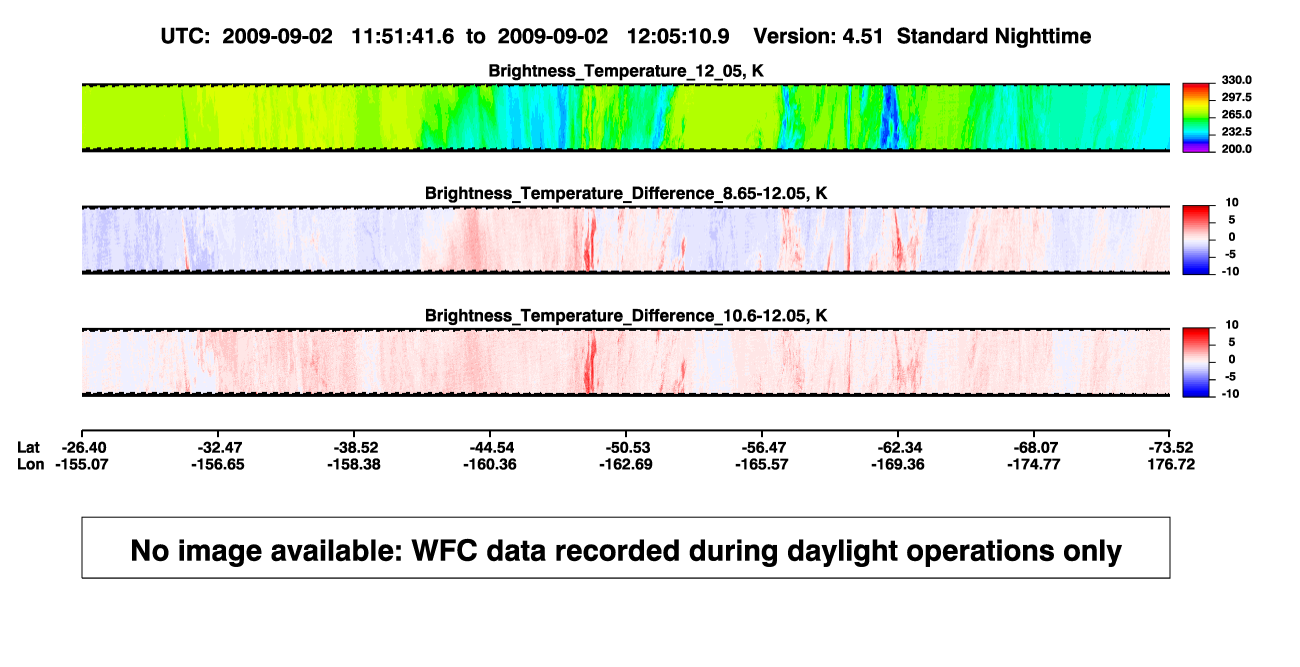
Task: Click the -44.54 latitude tick label
Action: 492,447
